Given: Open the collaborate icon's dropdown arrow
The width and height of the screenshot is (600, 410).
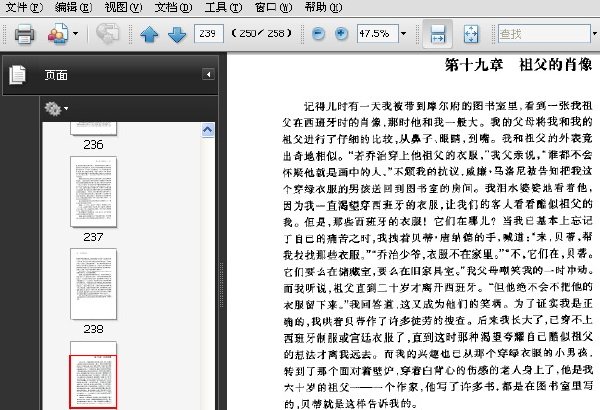Looking at the screenshot, I should [x=75, y=34].
